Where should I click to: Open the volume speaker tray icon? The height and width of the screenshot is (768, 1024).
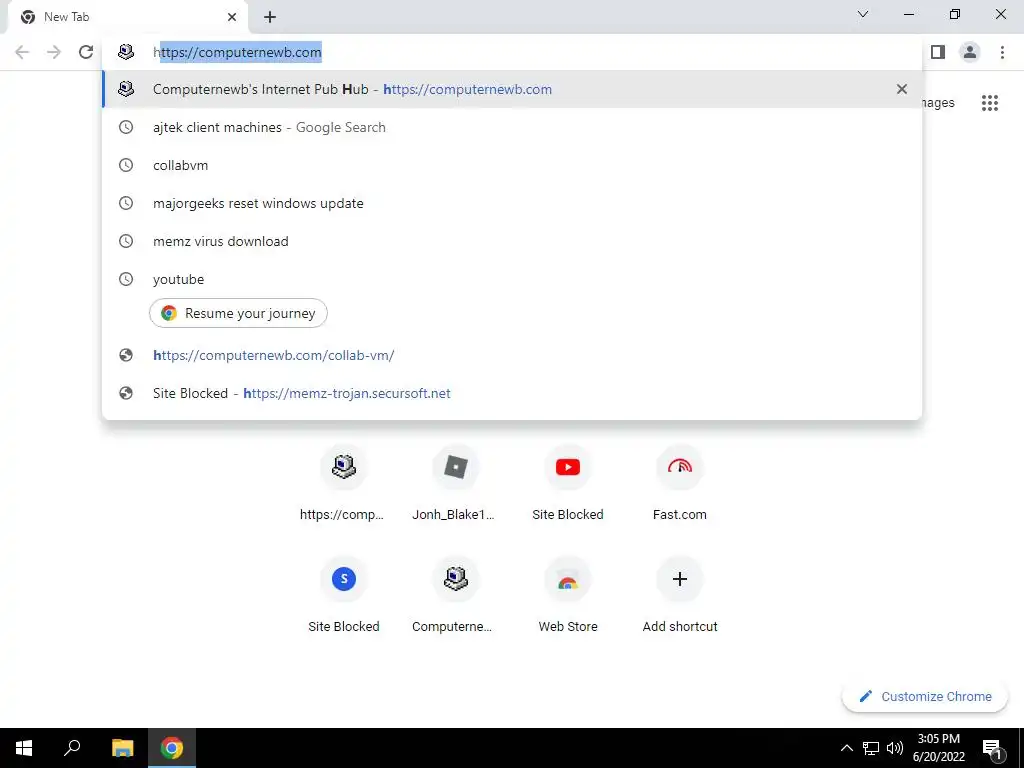point(895,748)
